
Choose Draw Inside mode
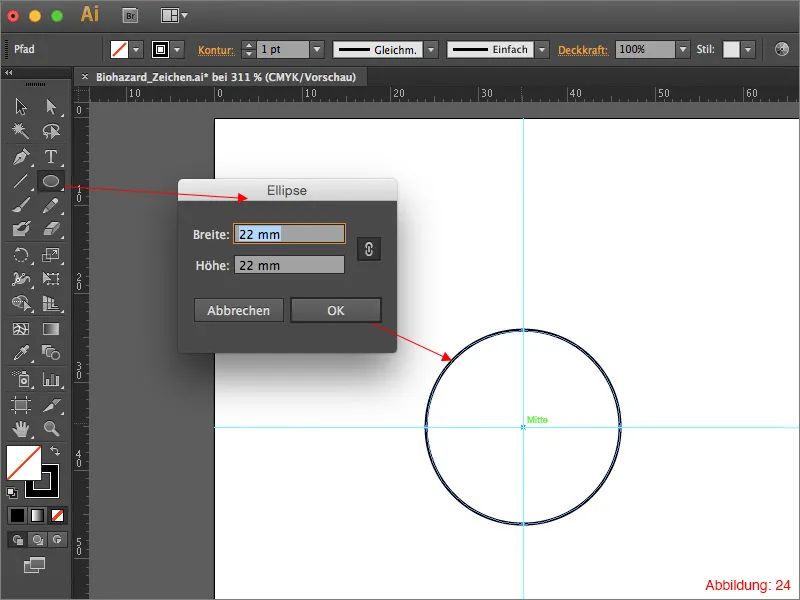click(57, 539)
